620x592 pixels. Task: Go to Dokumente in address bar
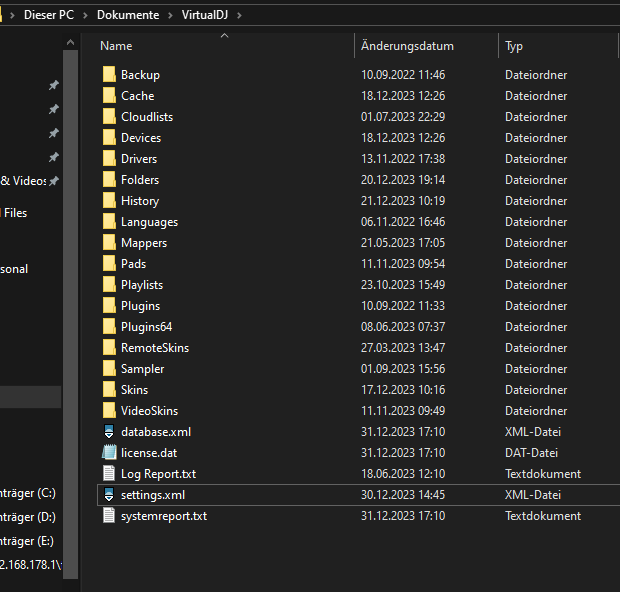click(128, 15)
